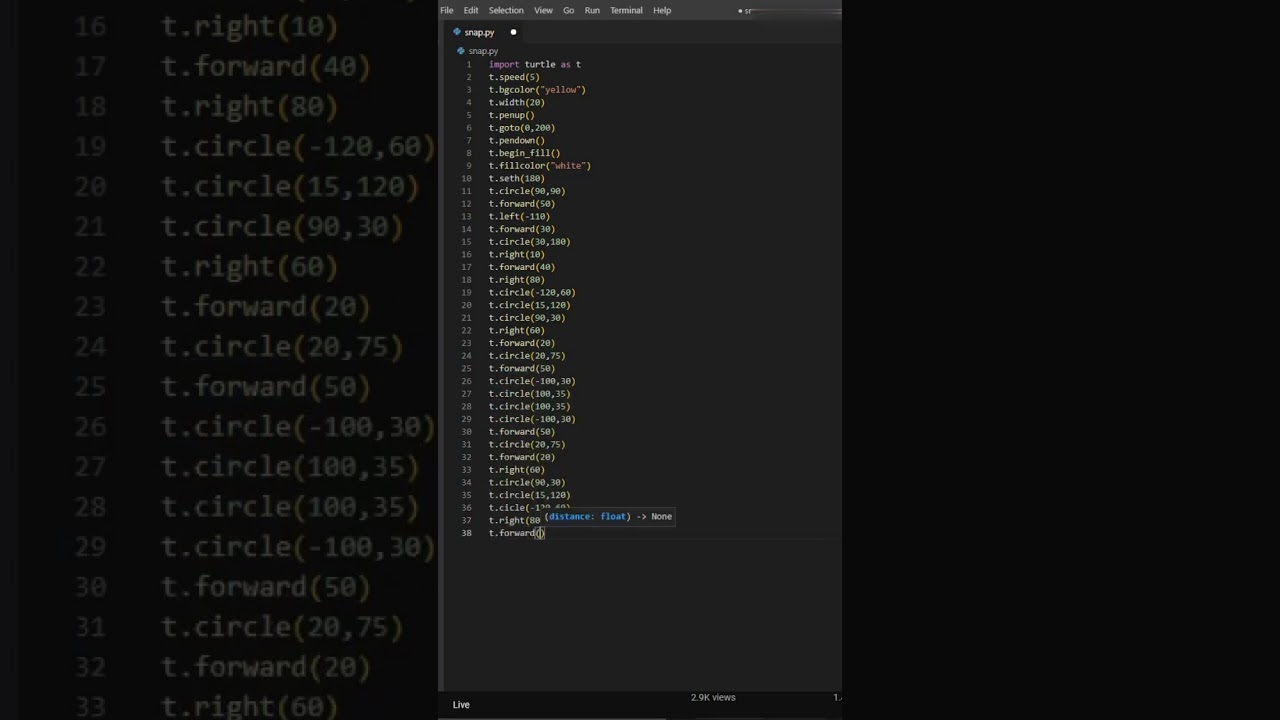This screenshot has width=1280, height=720.
Task: Select the snap.py editor tab
Action: click(x=485, y=32)
